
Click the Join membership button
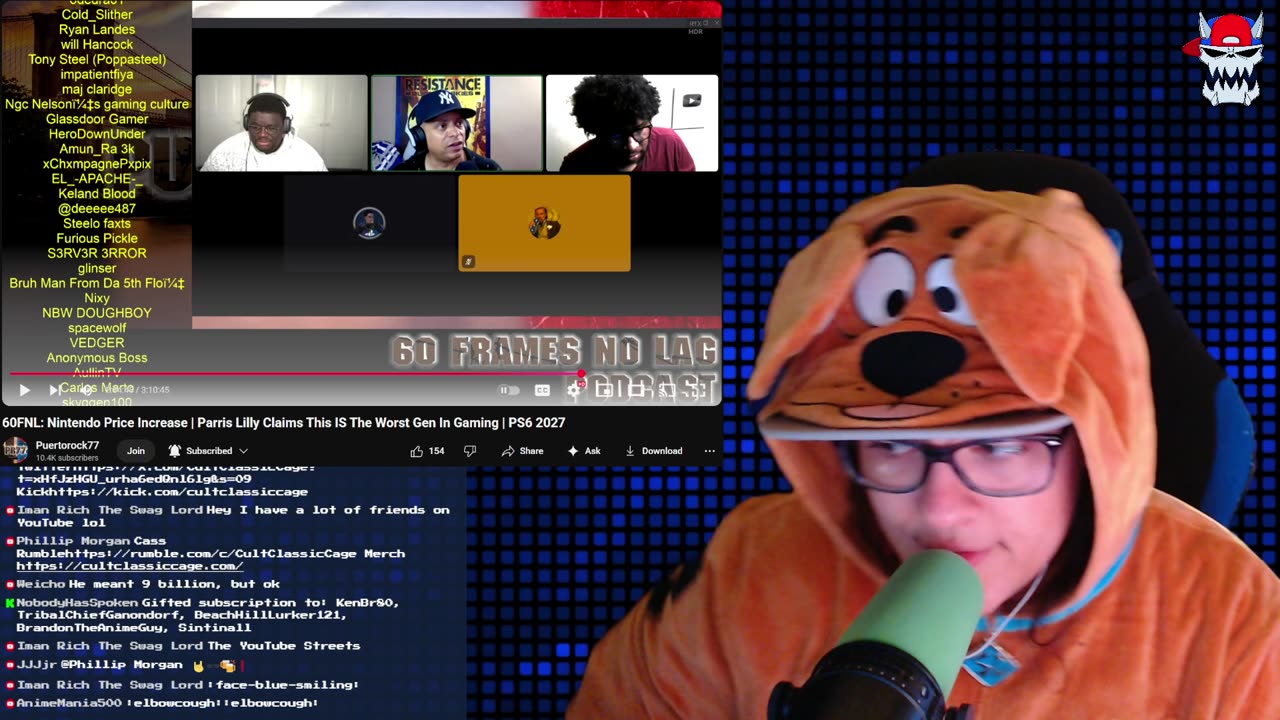click(x=136, y=451)
